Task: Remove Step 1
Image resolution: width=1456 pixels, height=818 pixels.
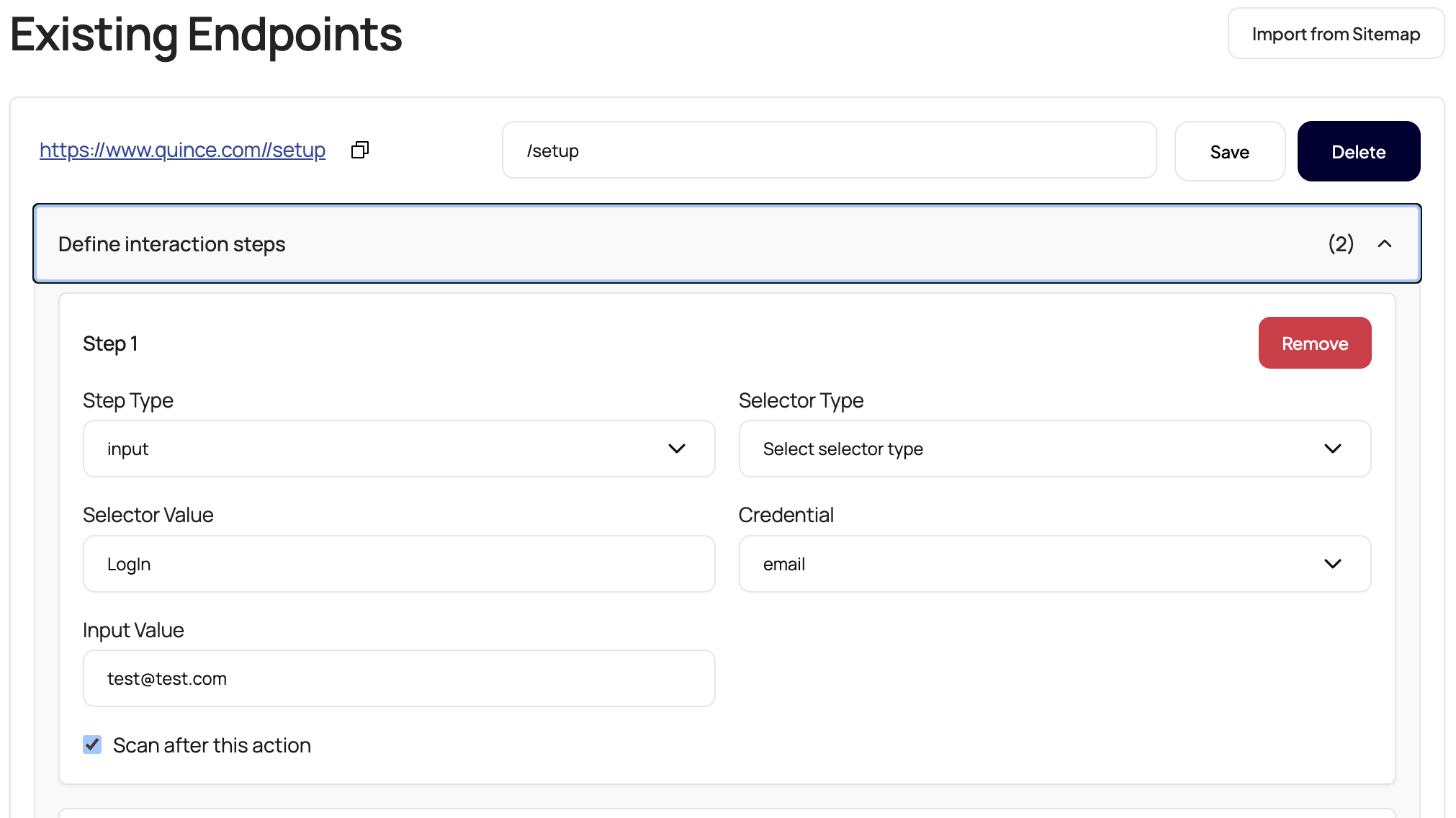Action: [x=1314, y=343]
